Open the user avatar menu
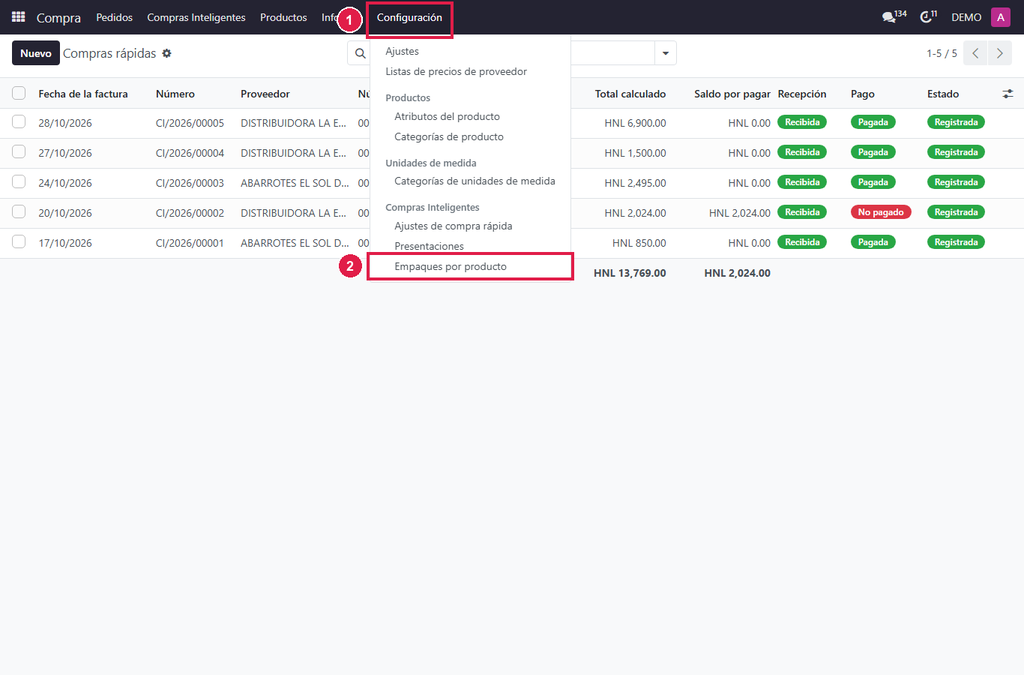The width and height of the screenshot is (1024, 675). click(1000, 18)
